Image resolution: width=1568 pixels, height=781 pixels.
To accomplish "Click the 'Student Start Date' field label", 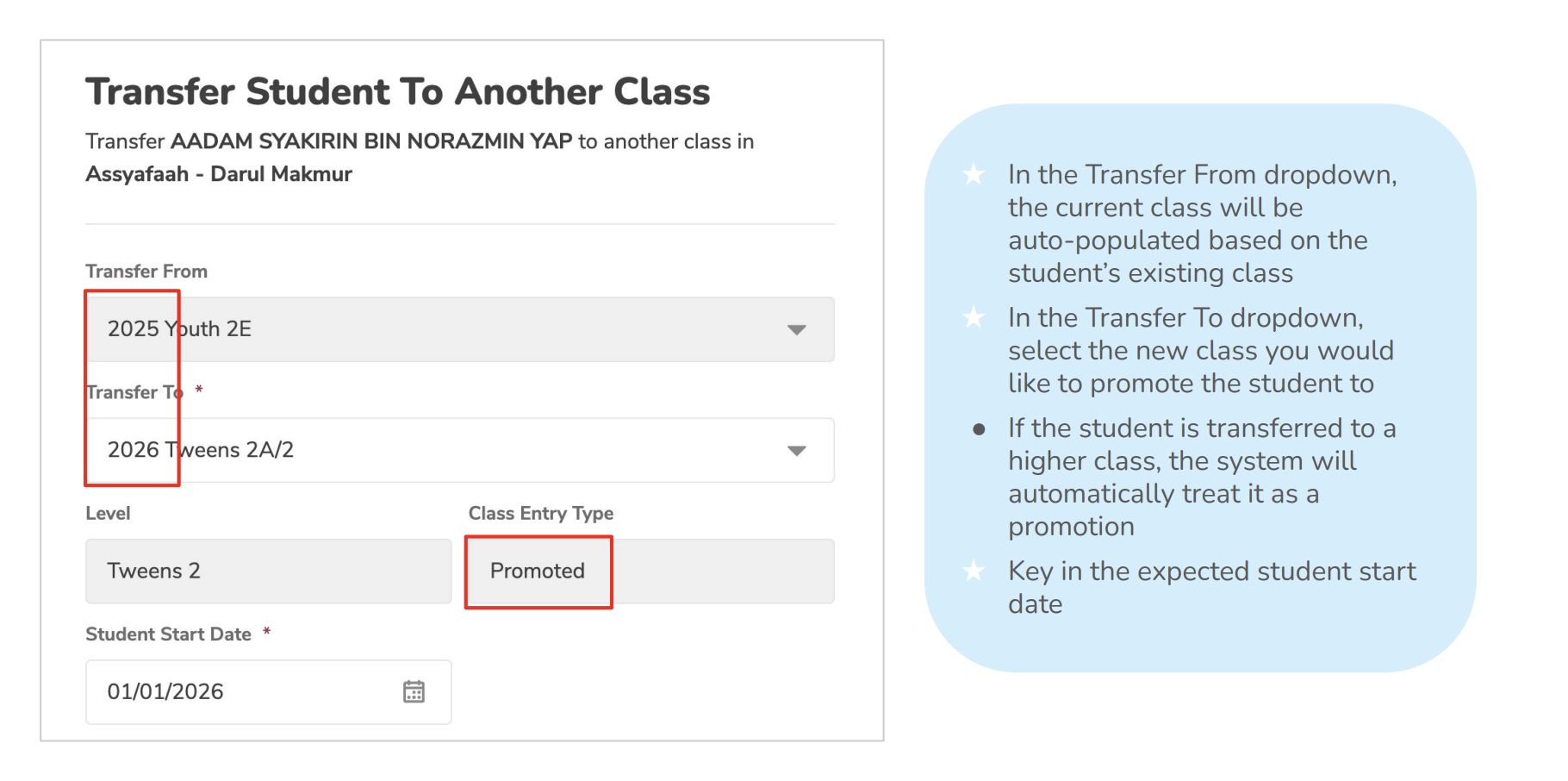I will [168, 634].
